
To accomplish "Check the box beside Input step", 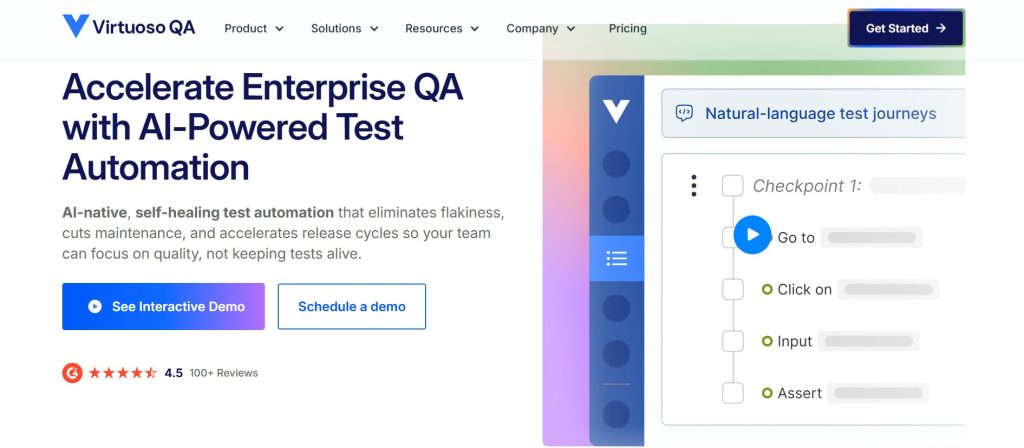I will pyautogui.click(x=733, y=341).
